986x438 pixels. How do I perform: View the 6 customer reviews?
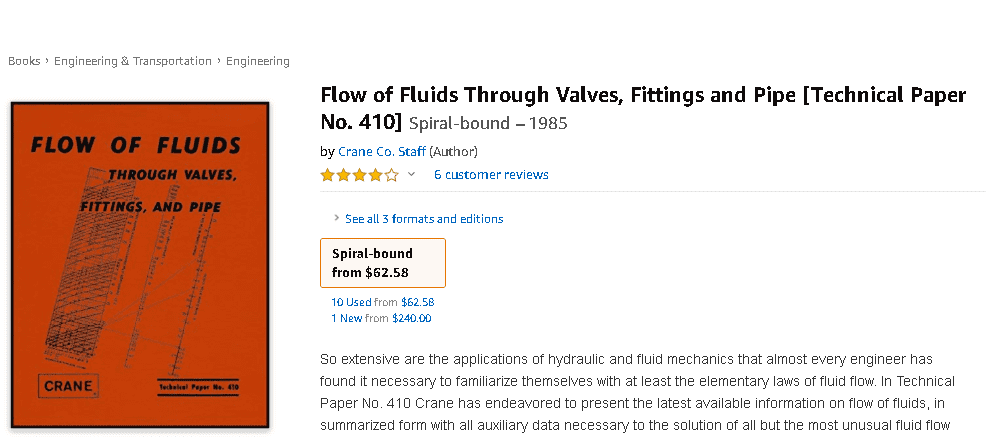(491, 175)
